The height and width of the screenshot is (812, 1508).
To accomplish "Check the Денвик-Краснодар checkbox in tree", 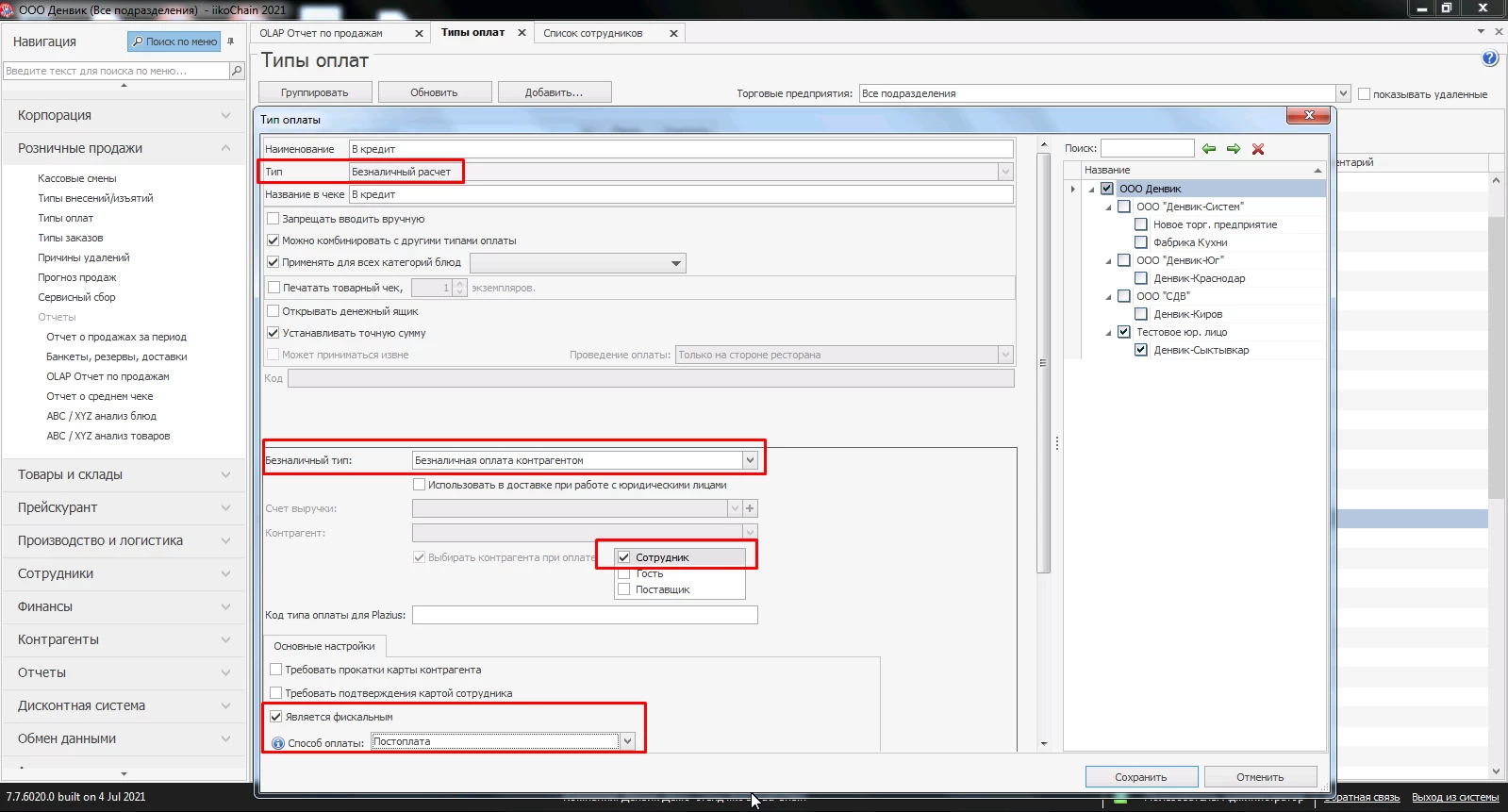I will [1141, 278].
